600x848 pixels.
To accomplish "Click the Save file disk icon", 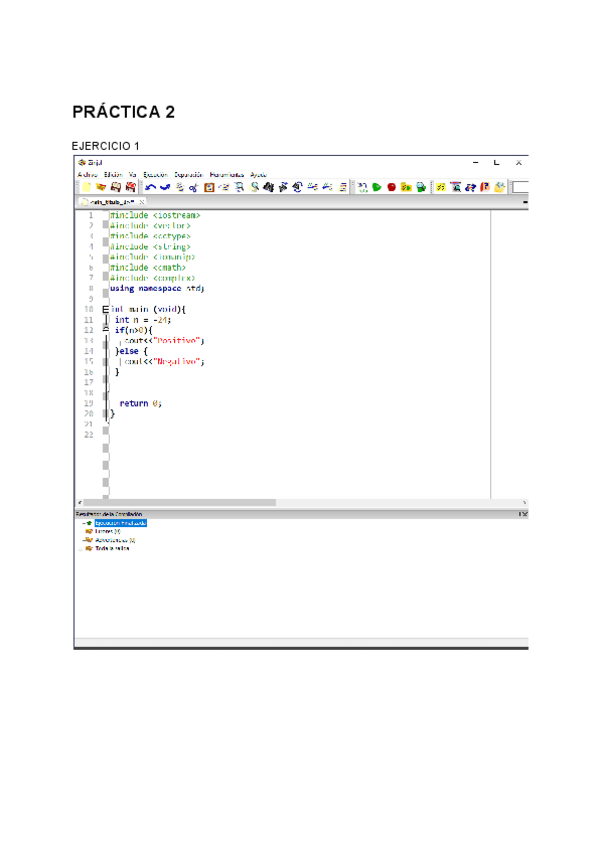I will 116,187.
